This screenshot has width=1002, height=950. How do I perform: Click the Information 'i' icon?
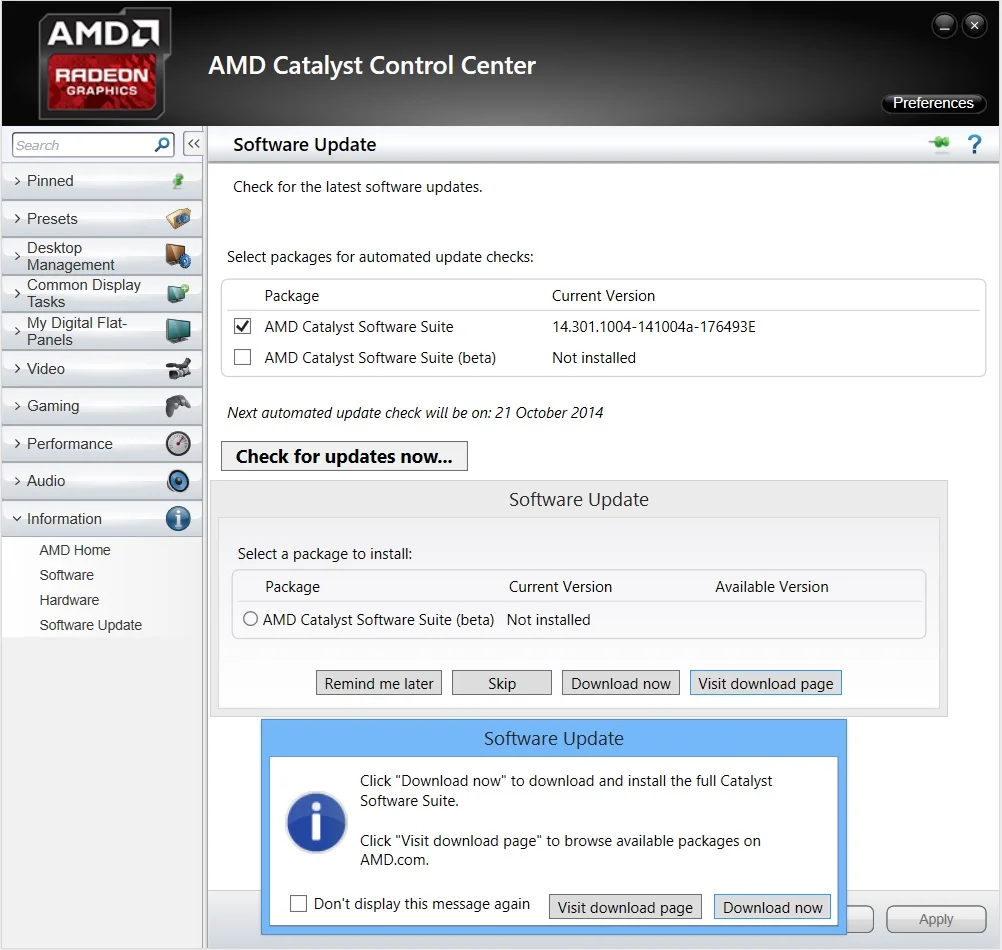pyautogui.click(x=178, y=519)
